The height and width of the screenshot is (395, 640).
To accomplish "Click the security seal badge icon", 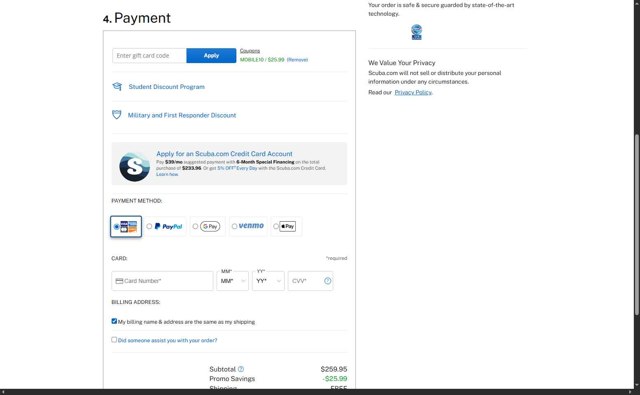I will click(416, 32).
